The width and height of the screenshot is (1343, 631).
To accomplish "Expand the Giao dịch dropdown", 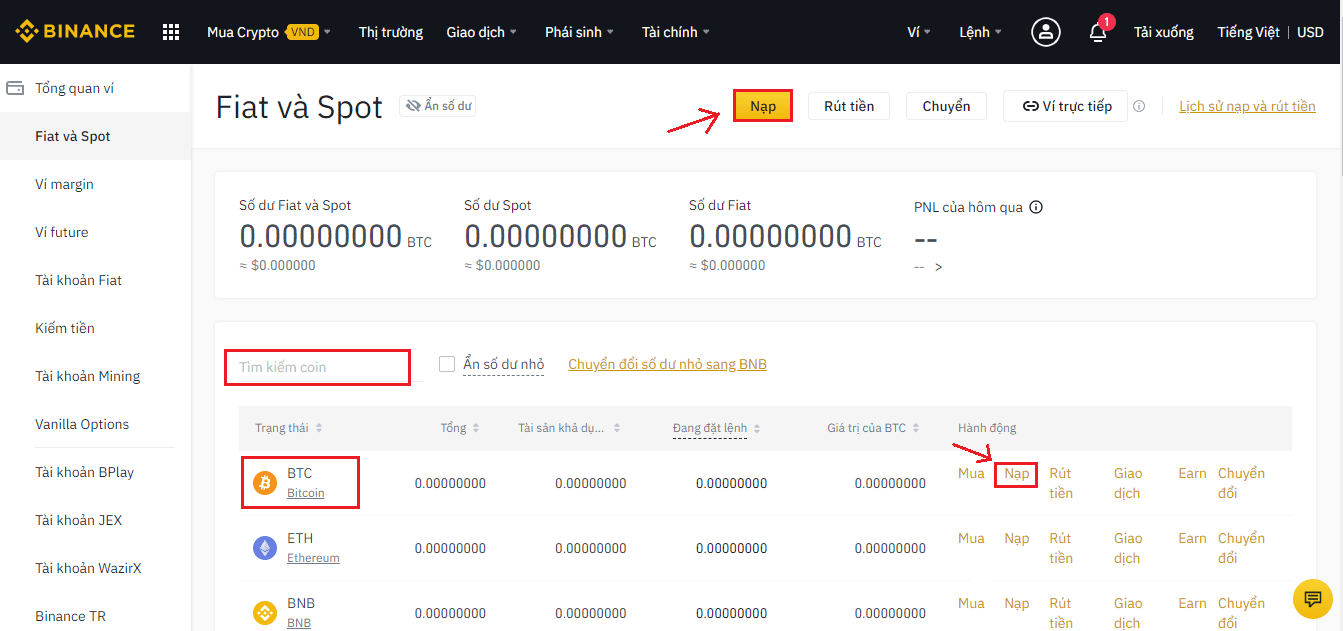I will pyautogui.click(x=482, y=32).
